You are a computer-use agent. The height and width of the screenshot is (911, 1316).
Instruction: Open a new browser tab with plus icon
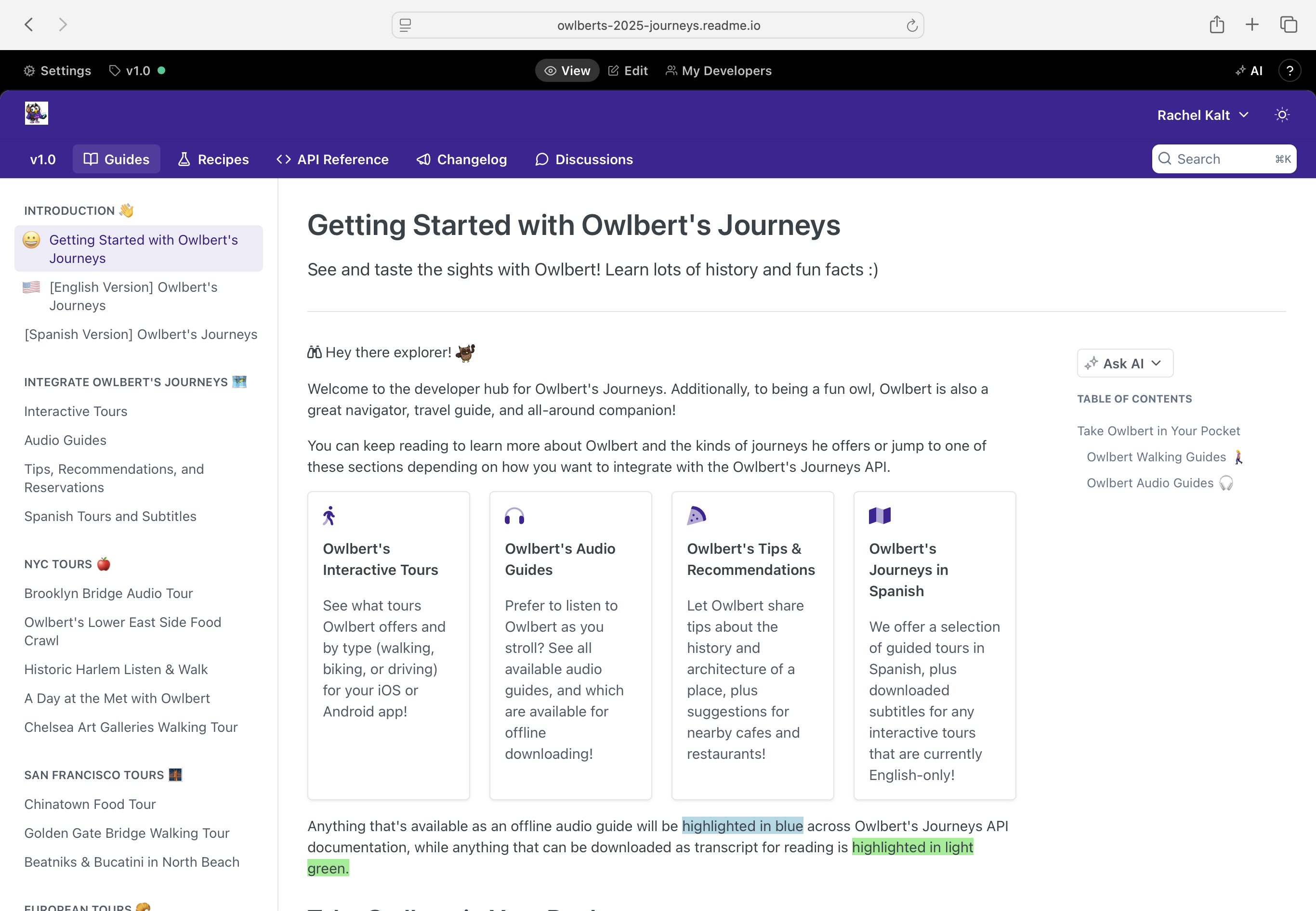tap(1252, 25)
